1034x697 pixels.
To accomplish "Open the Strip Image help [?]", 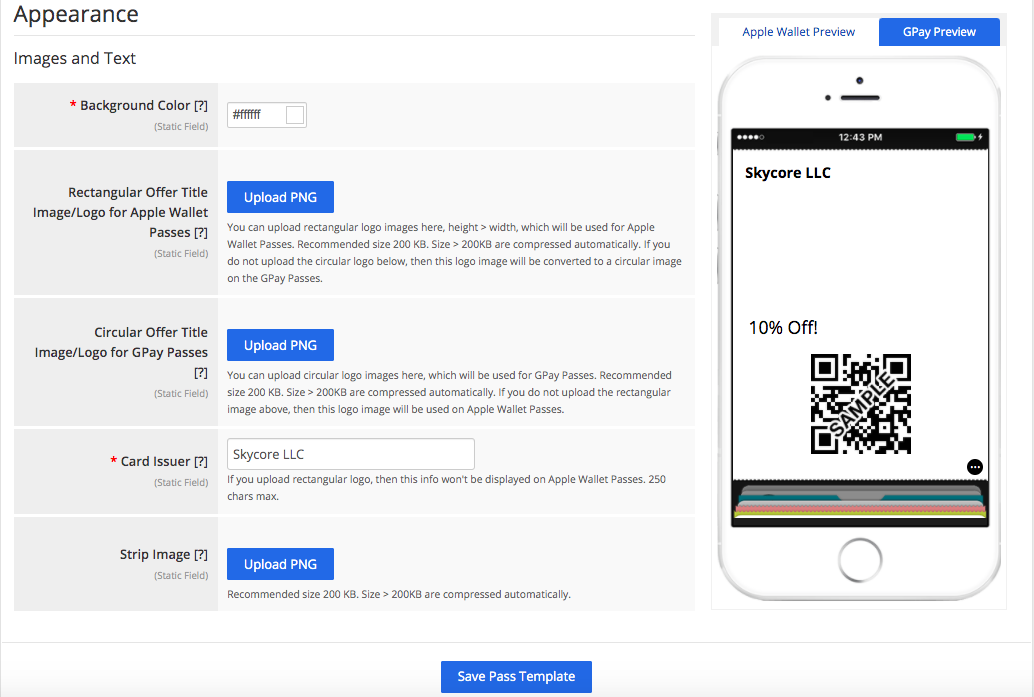I will (x=201, y=555).
